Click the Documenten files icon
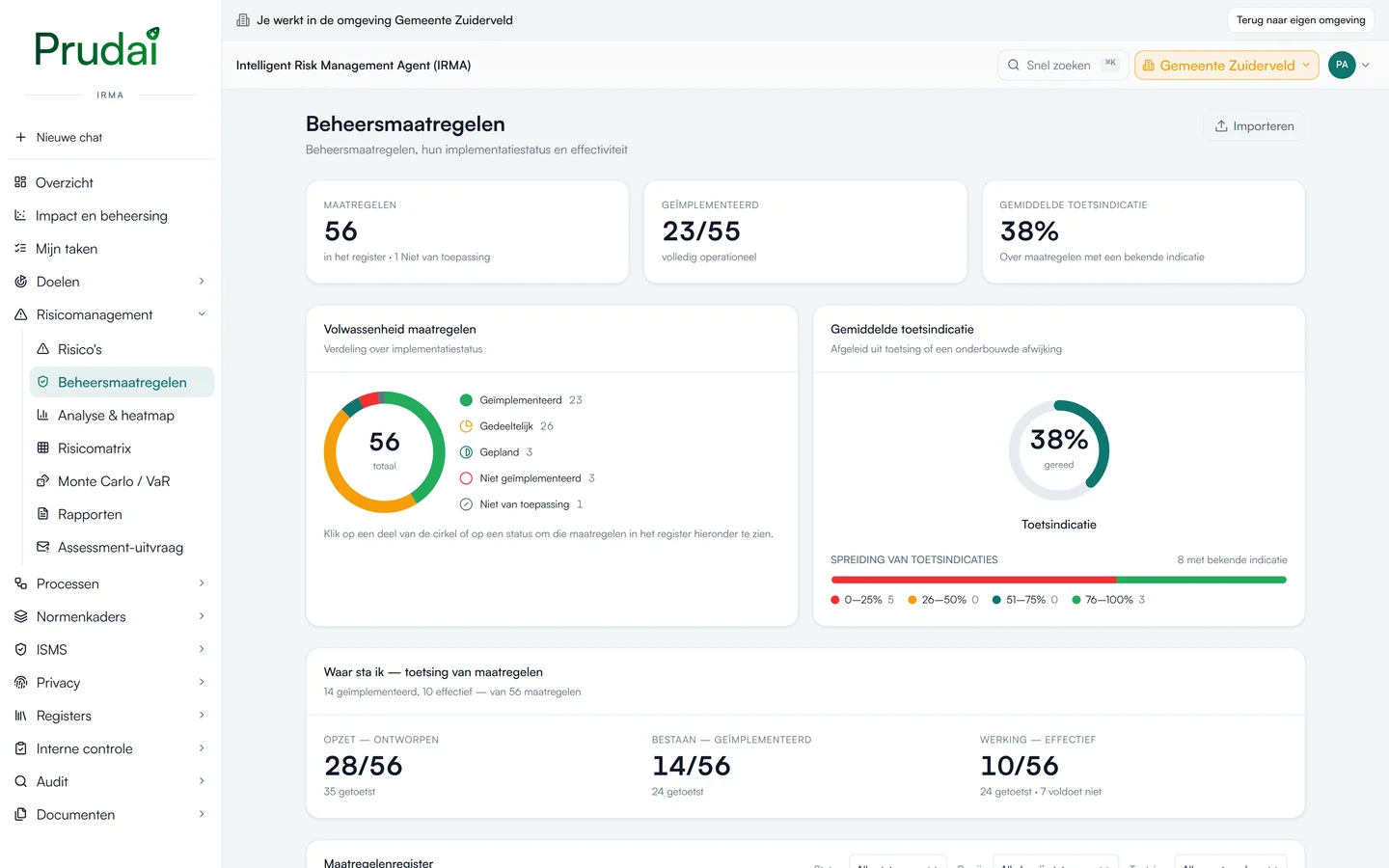 coord(20,814)
